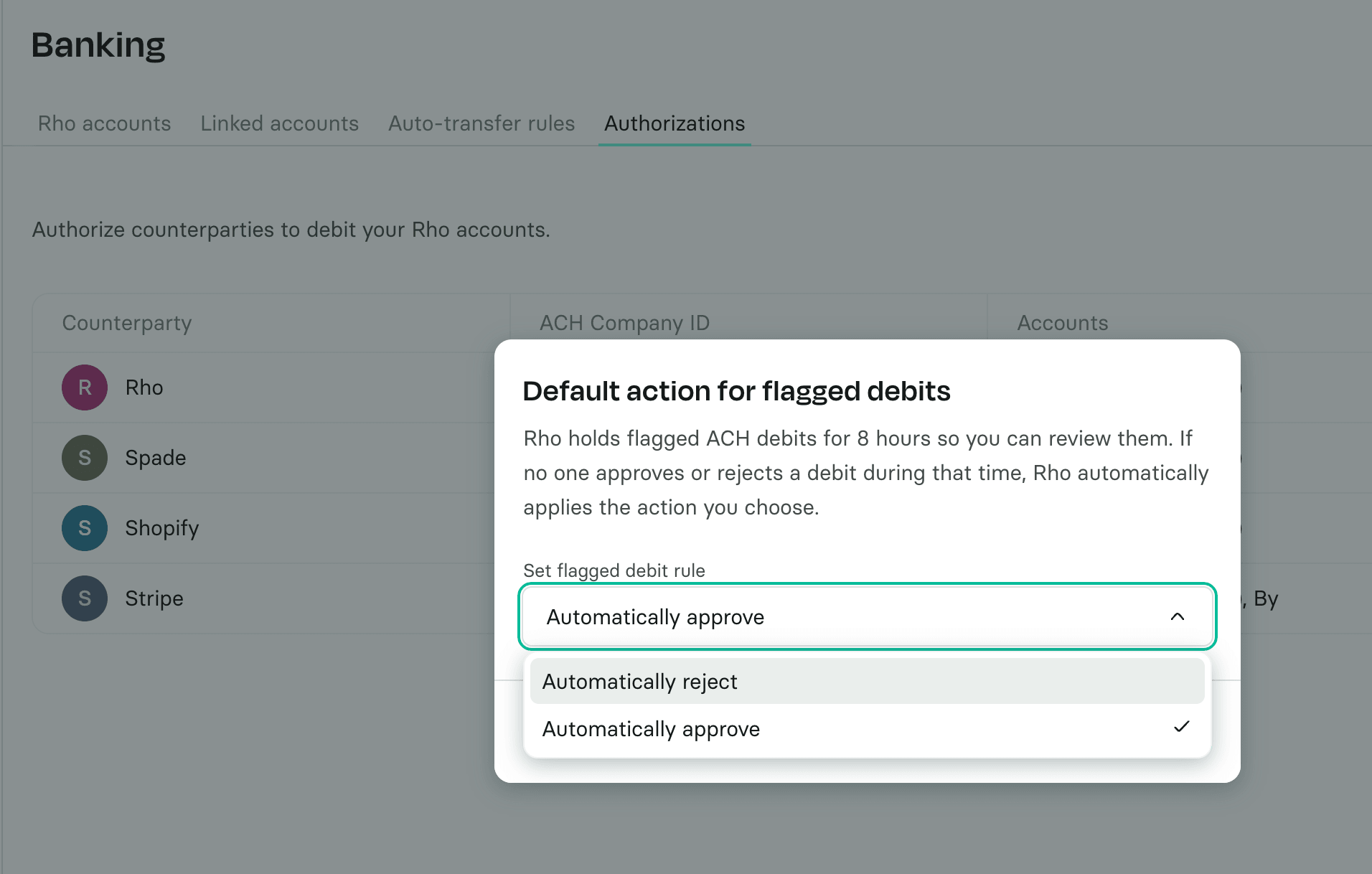The width and height of the screenshot is (1372, 874).
Task: Open the Rho accounts tab
Action: pyautogui.click(x=104, y=123)
